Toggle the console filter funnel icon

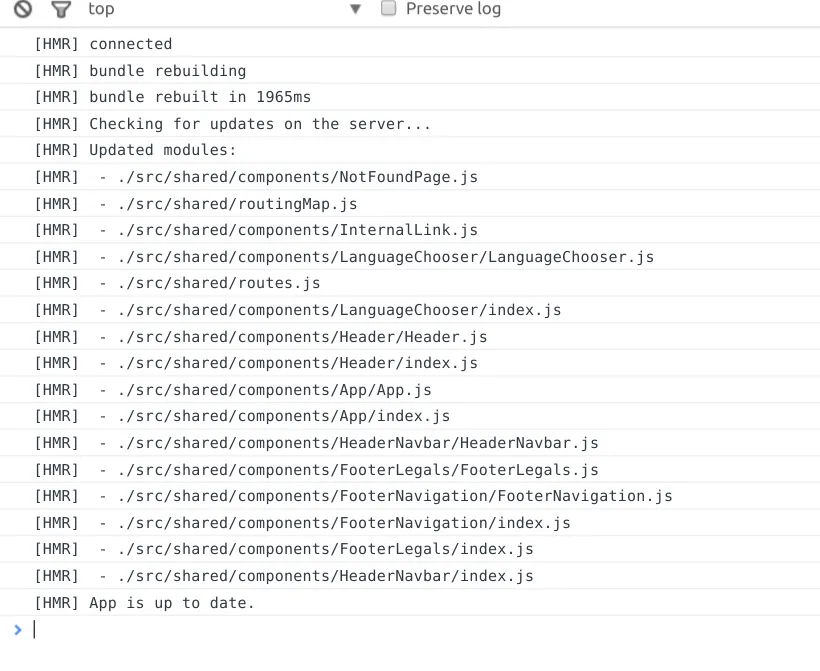pyautogui.click(x=61, y=9)
